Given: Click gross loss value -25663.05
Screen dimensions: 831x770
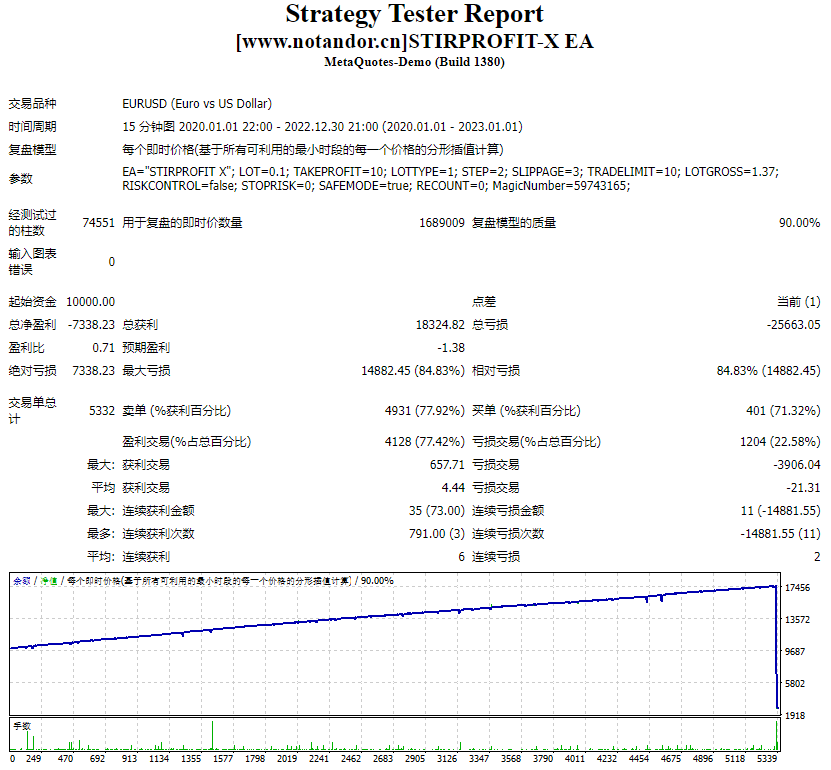Looking at the screenshot, I should coord(793,325).
